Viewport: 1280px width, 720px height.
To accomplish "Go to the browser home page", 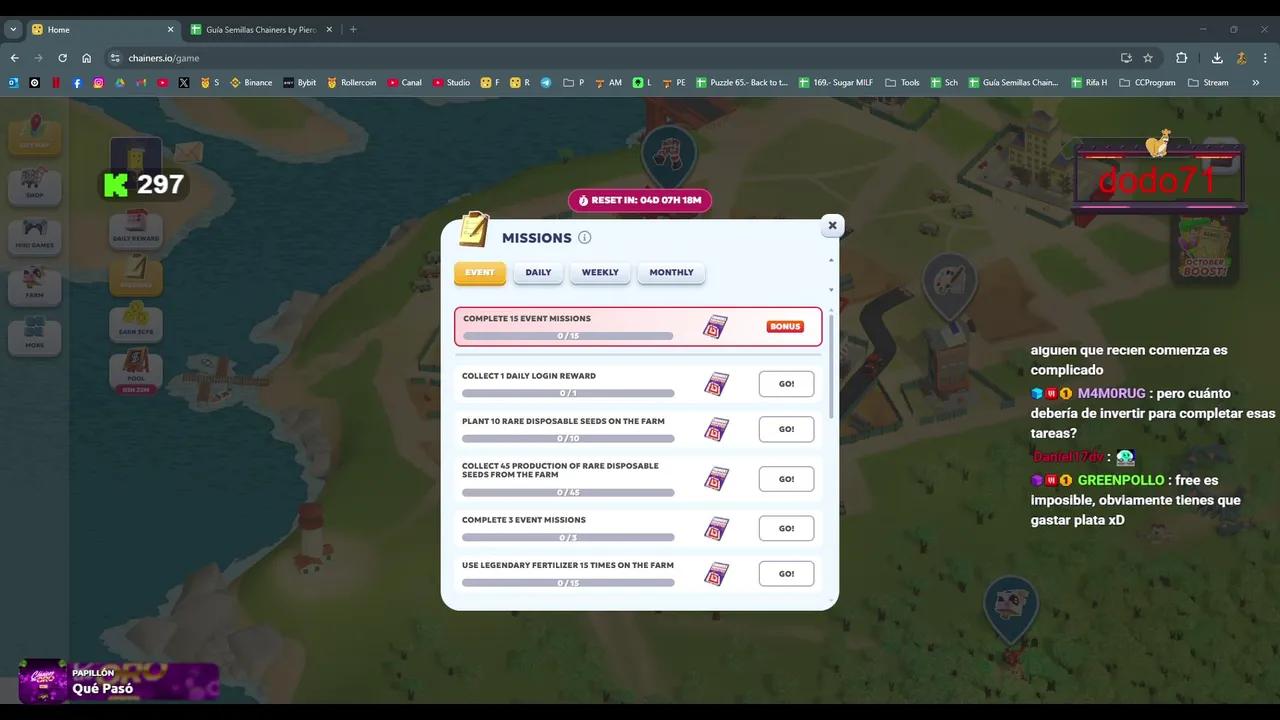I will [x=86, y=58].
